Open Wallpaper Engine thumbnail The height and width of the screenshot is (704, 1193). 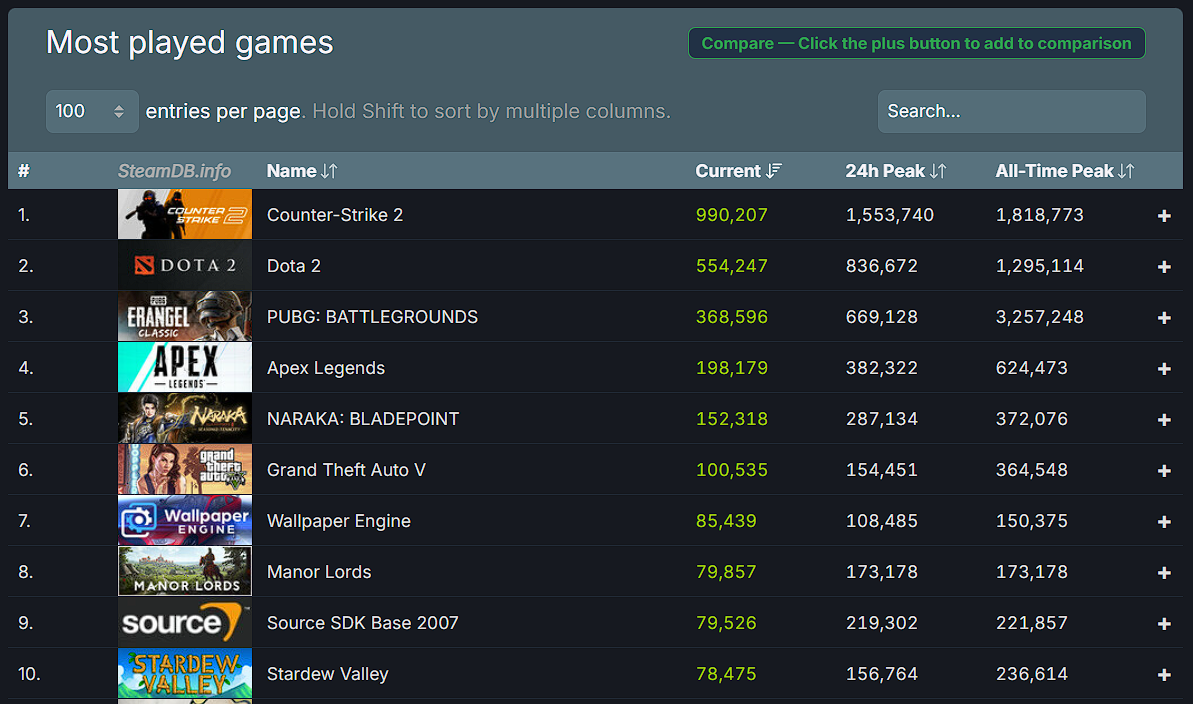point(185,521)
